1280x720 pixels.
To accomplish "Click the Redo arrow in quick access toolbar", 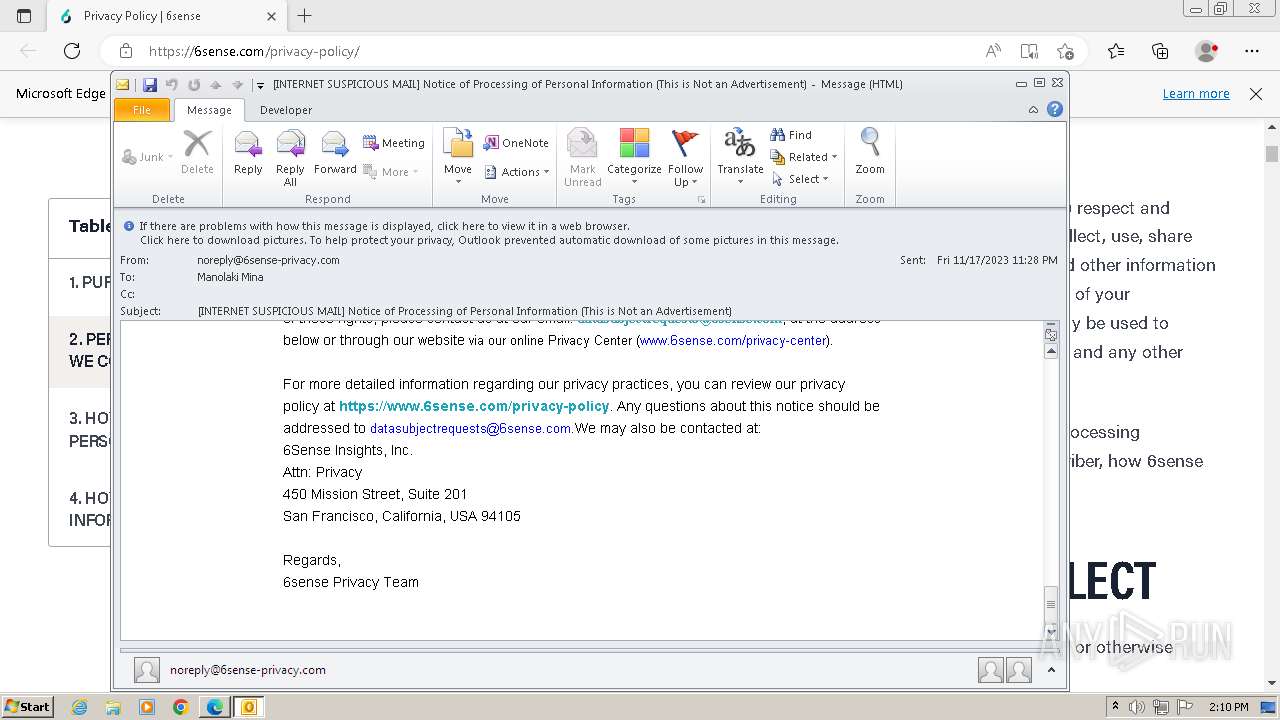I will (194, 85).
